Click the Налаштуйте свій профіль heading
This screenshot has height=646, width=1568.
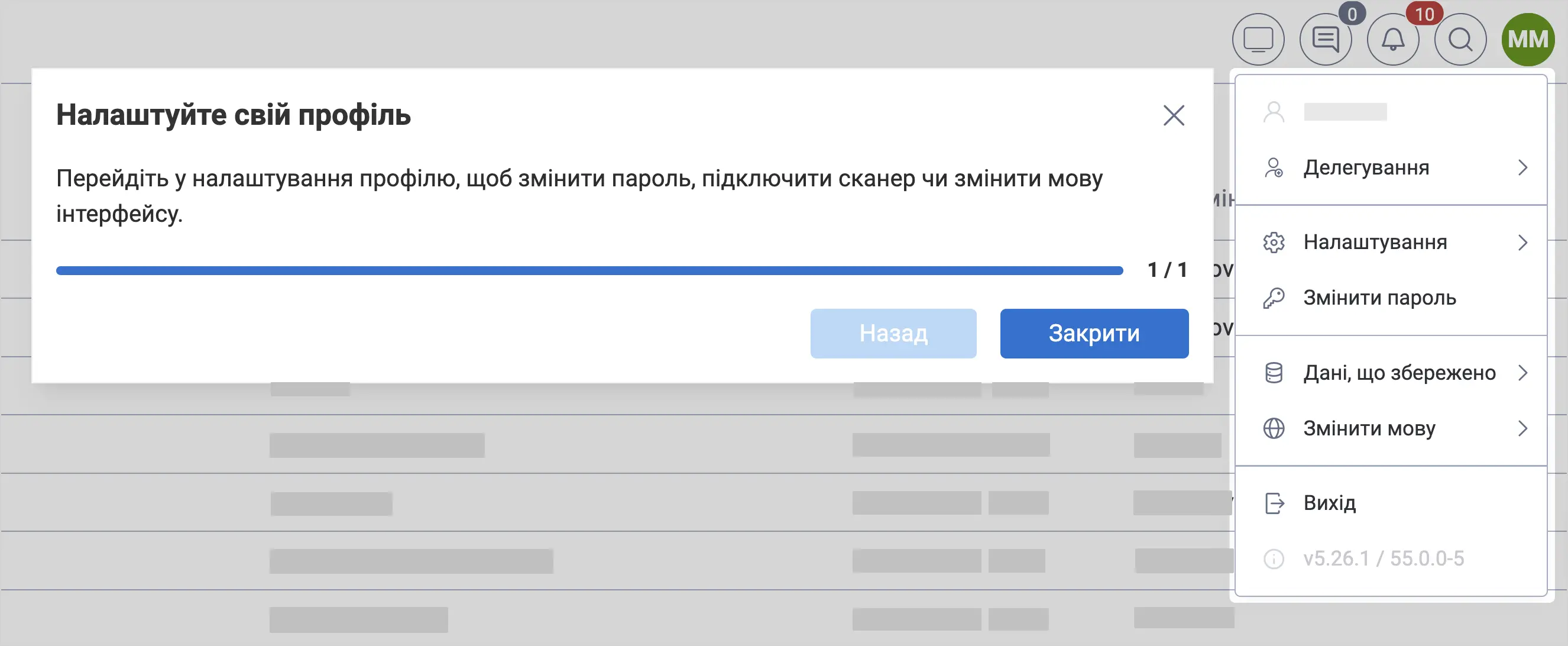[233, 115]
